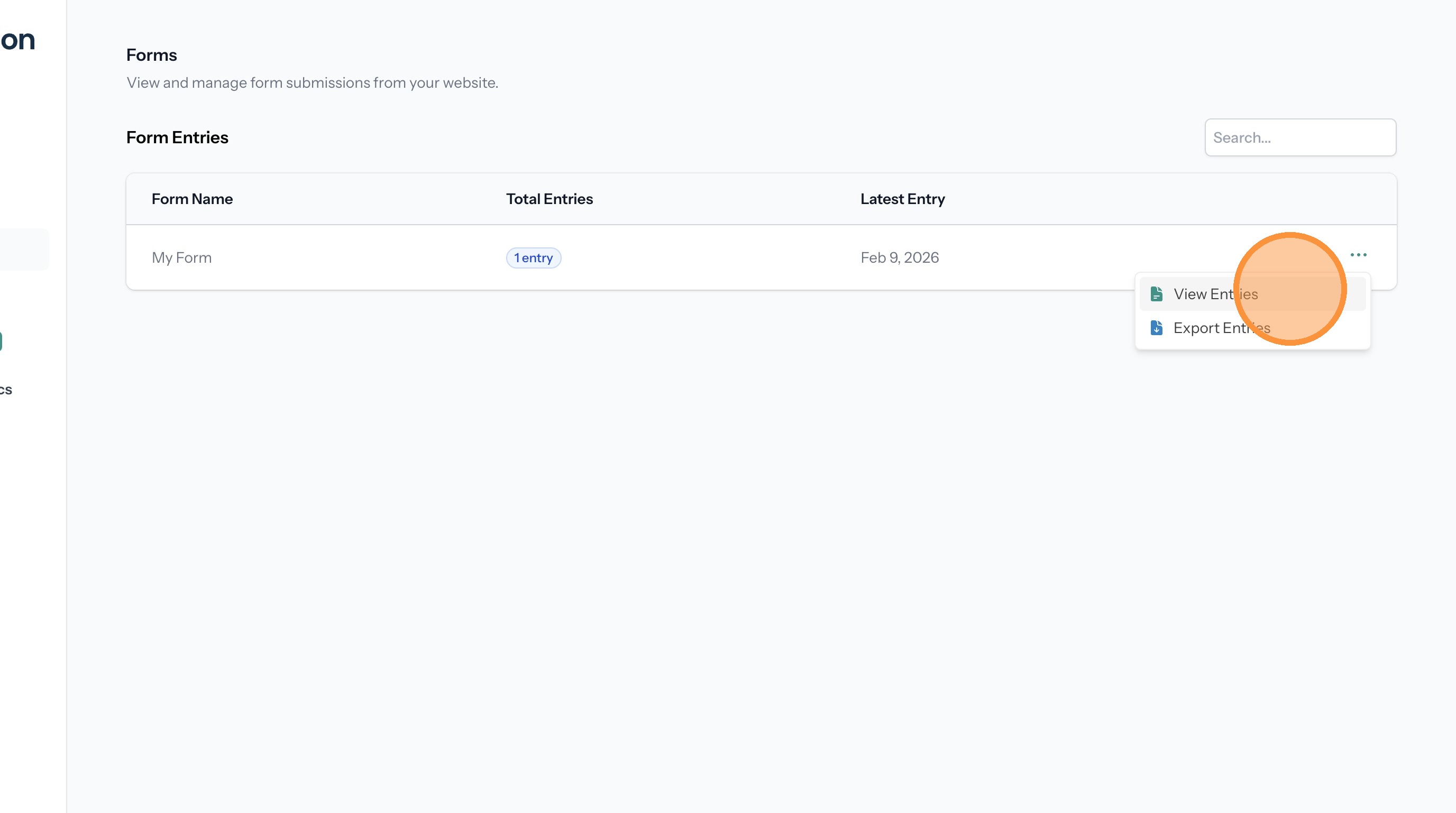Click the Forms page heading
Screen dimensions: 1456x813
click(x=151, y=55)
